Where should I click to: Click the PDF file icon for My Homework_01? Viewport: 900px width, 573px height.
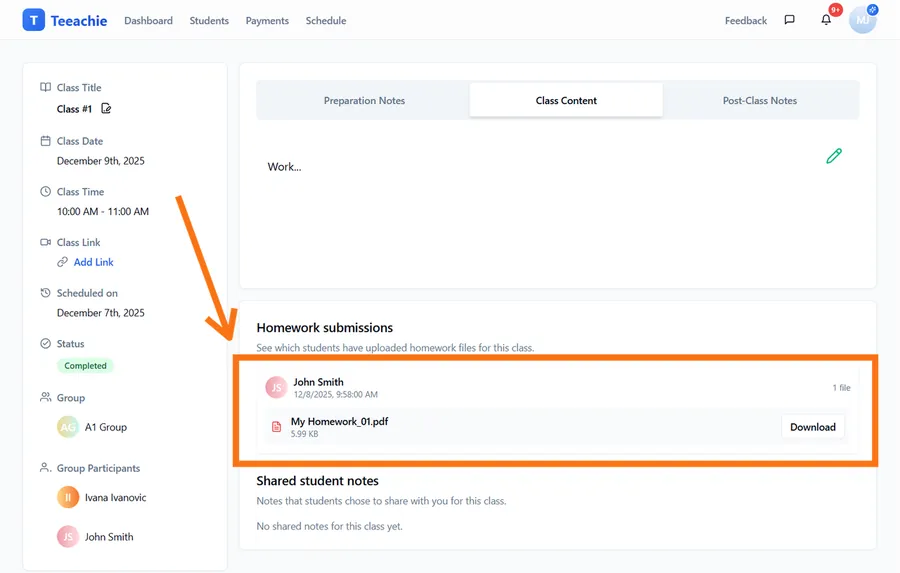[x=277, y=427]
